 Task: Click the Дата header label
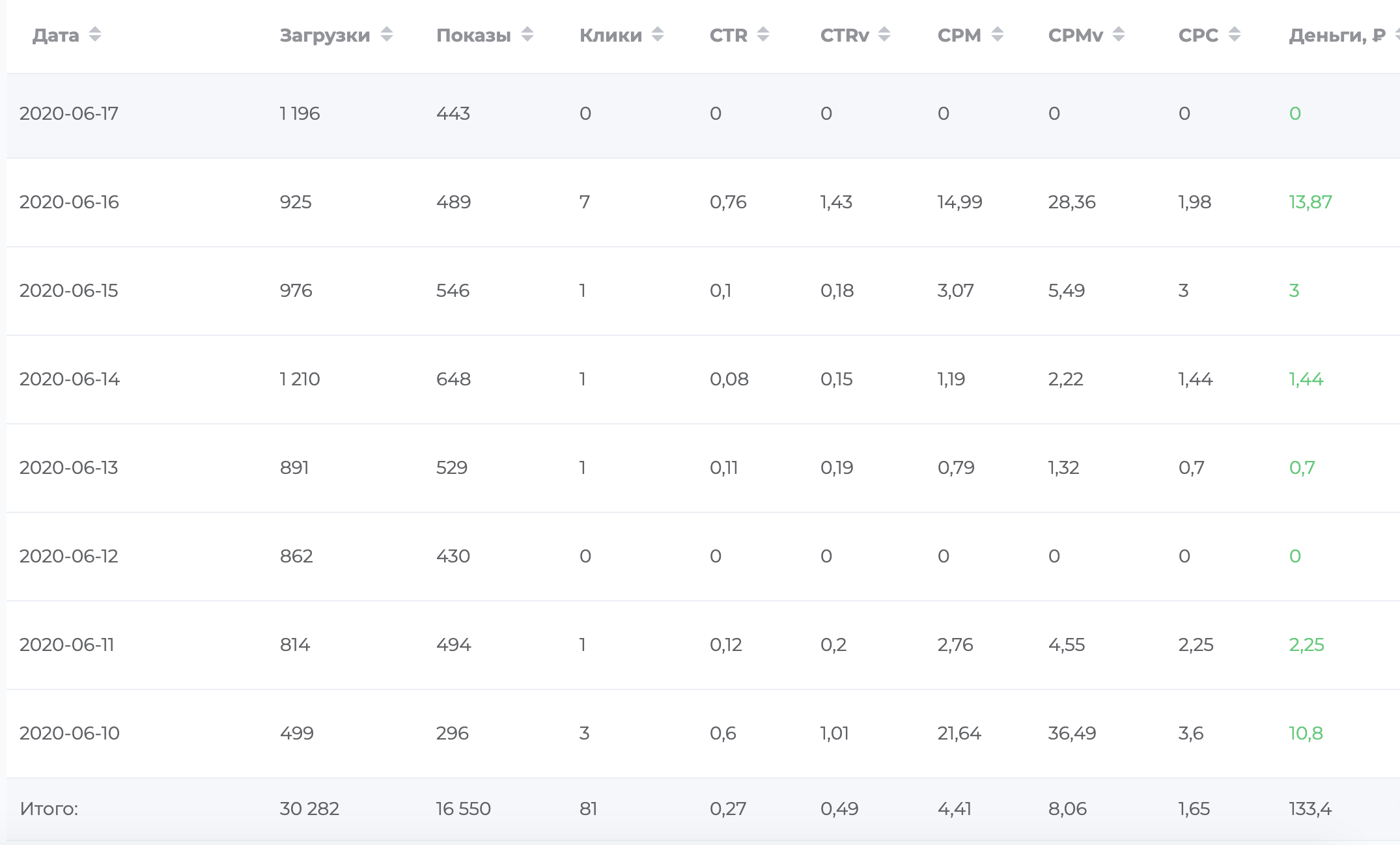point(56,35)
